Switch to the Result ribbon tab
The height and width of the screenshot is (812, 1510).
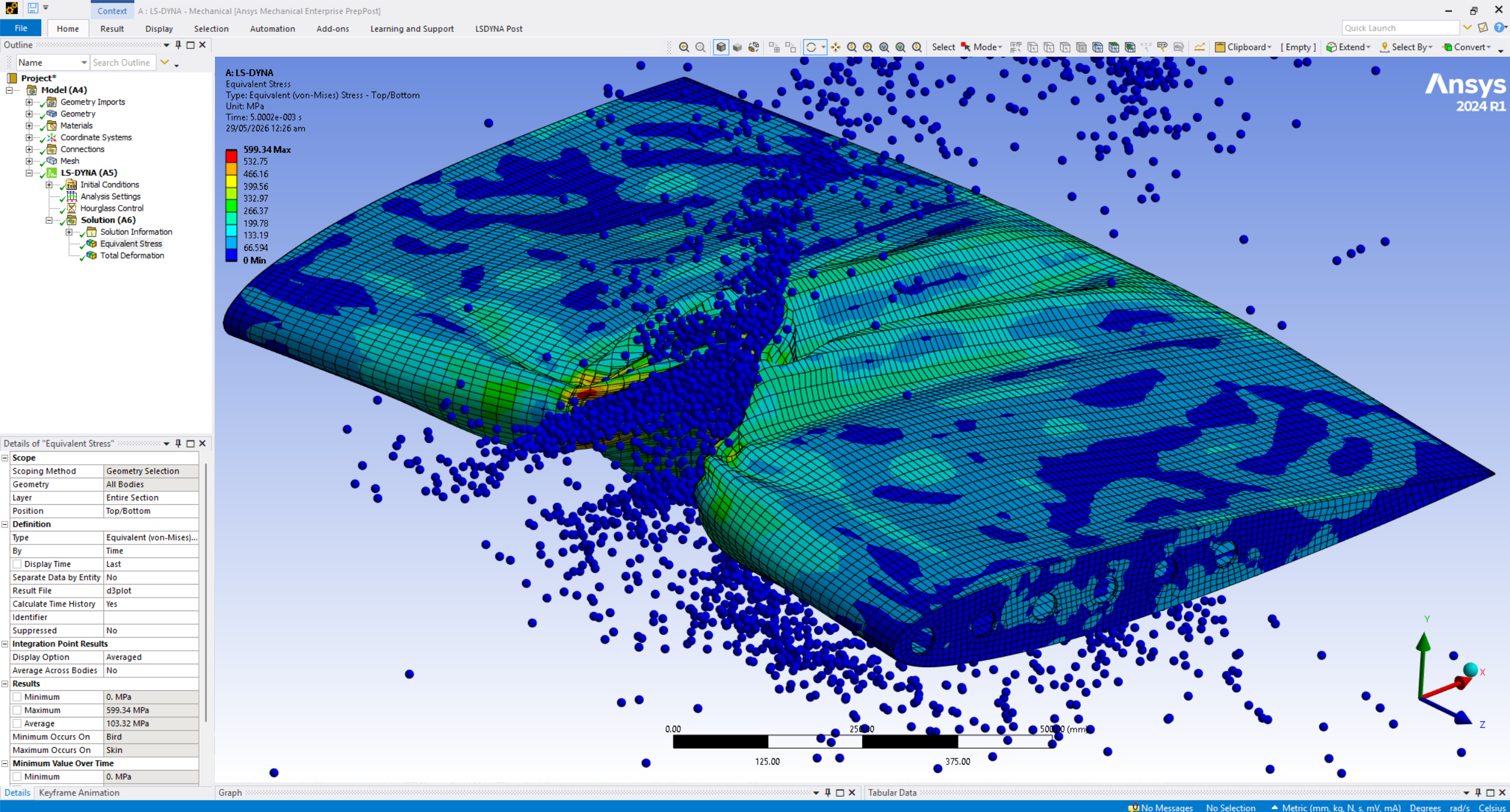(112, 28)
